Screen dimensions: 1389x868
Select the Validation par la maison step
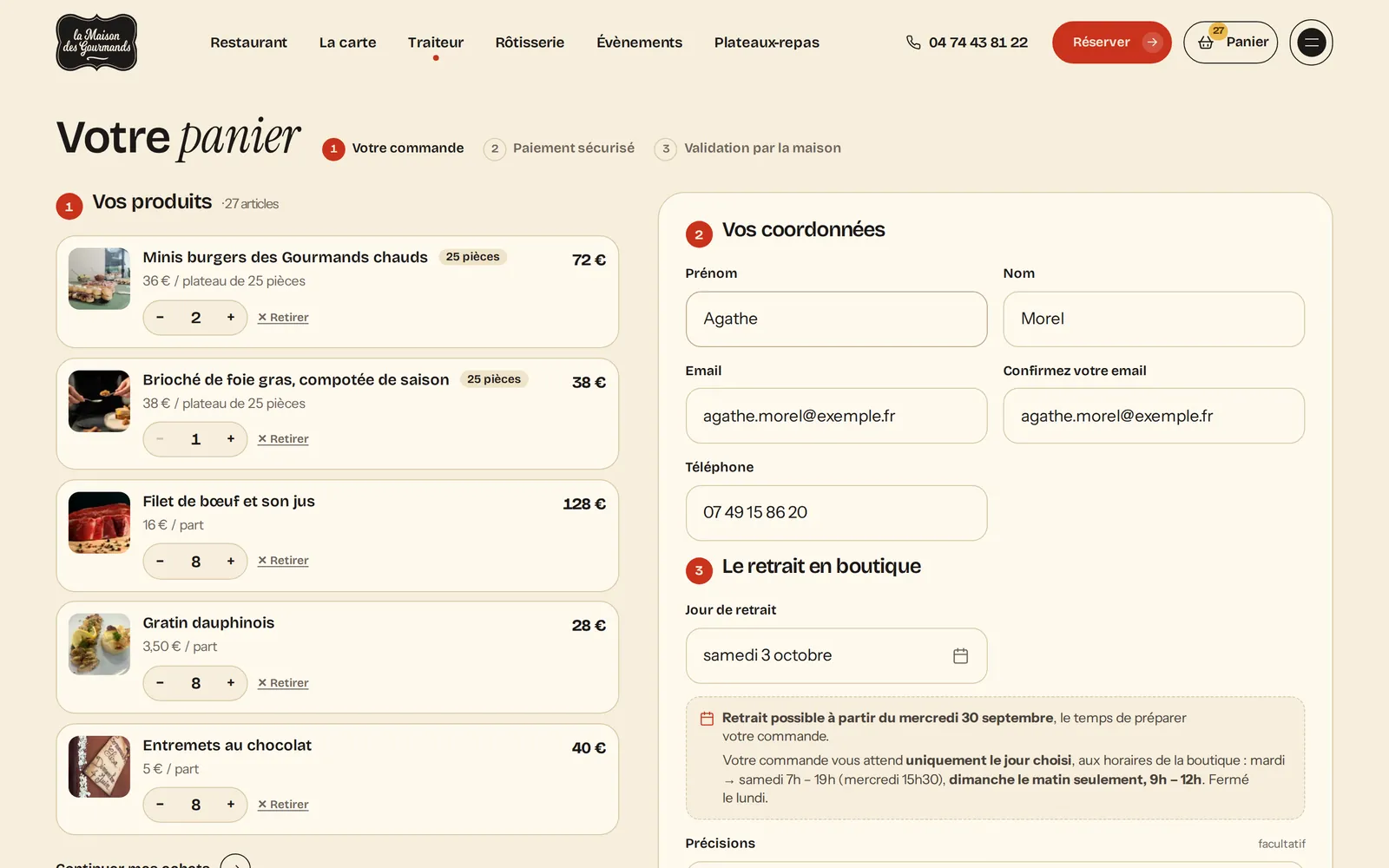[747, 148]
